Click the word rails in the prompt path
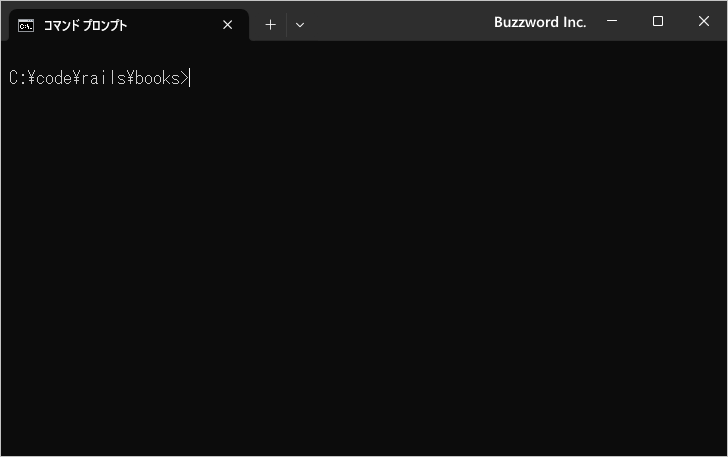 (x=104, y=78)
